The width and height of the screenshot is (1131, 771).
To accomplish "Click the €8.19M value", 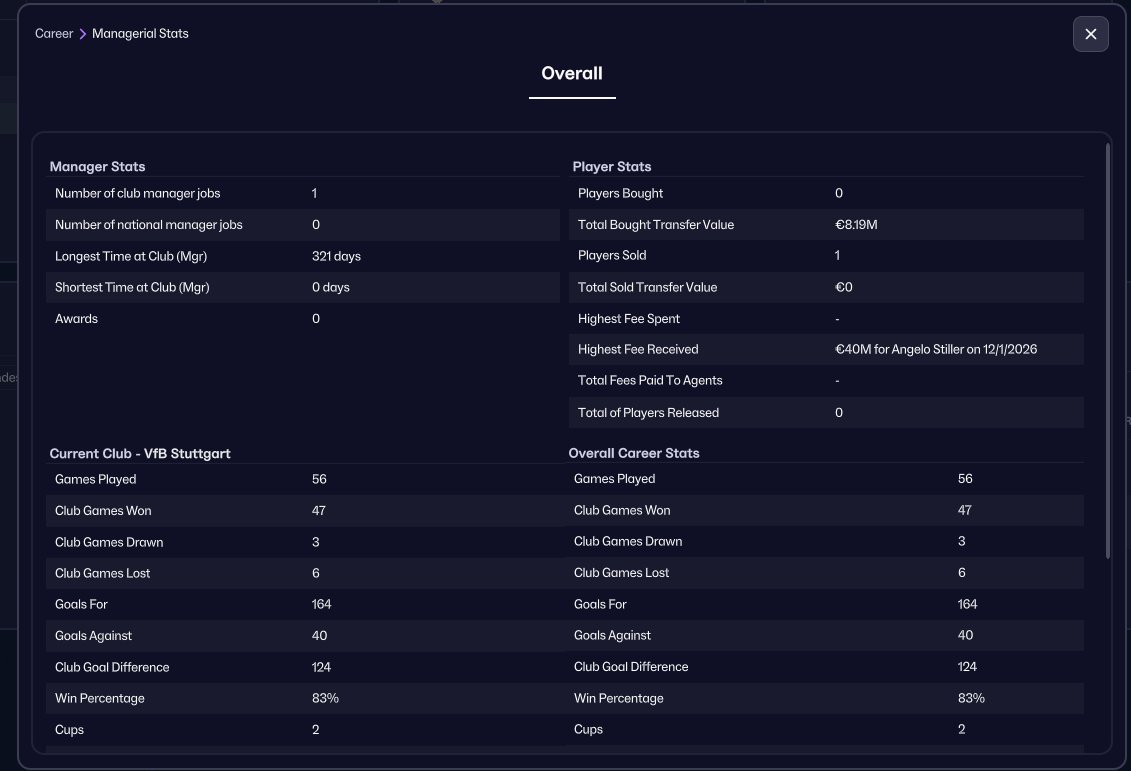I will click(856, 224).
